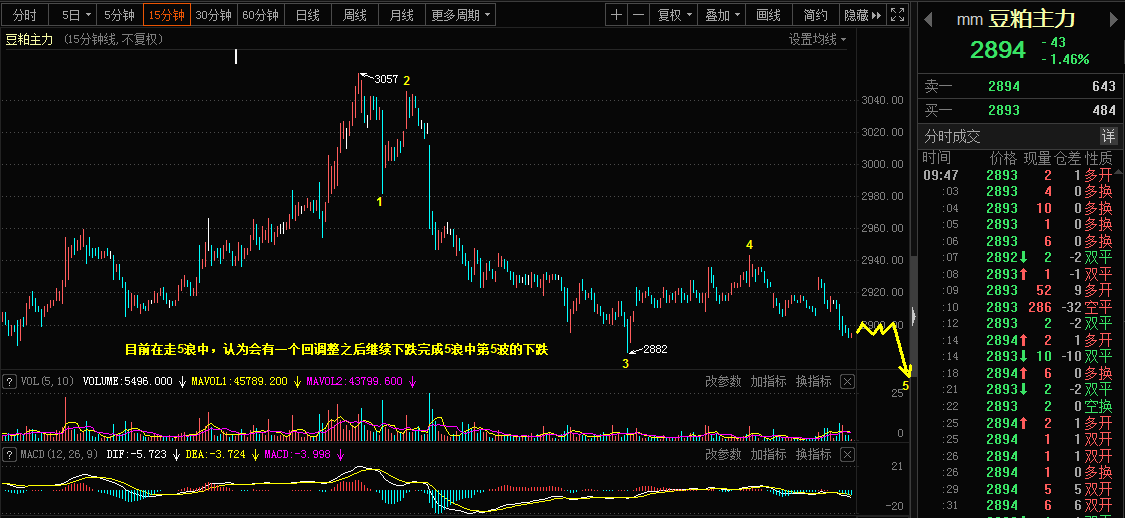Open help for MACD indicator
Image resolution: width=1125 pixels, height=518 pixels.
click(x=9, y=454)
